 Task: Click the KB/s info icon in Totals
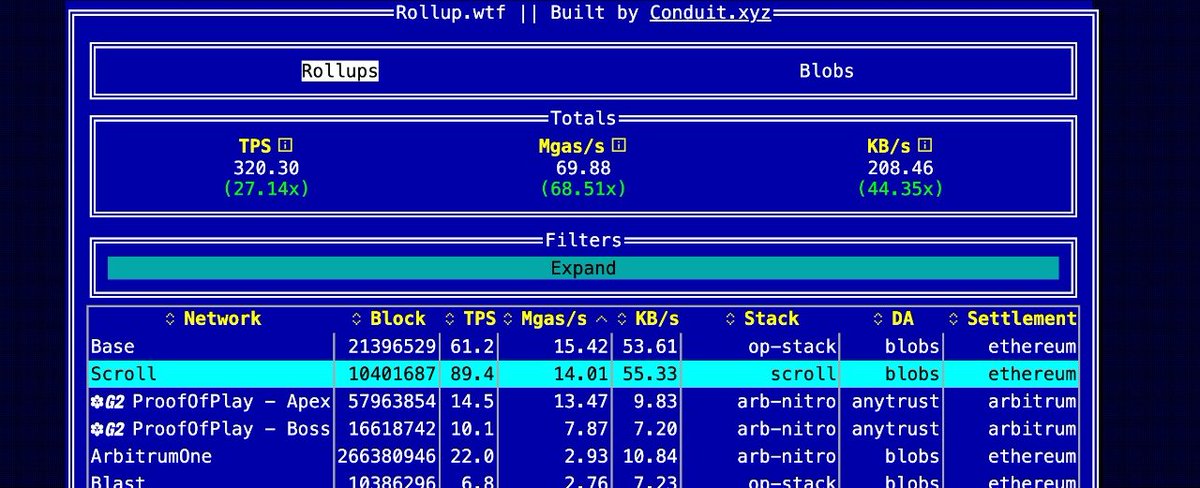point(925,145)
